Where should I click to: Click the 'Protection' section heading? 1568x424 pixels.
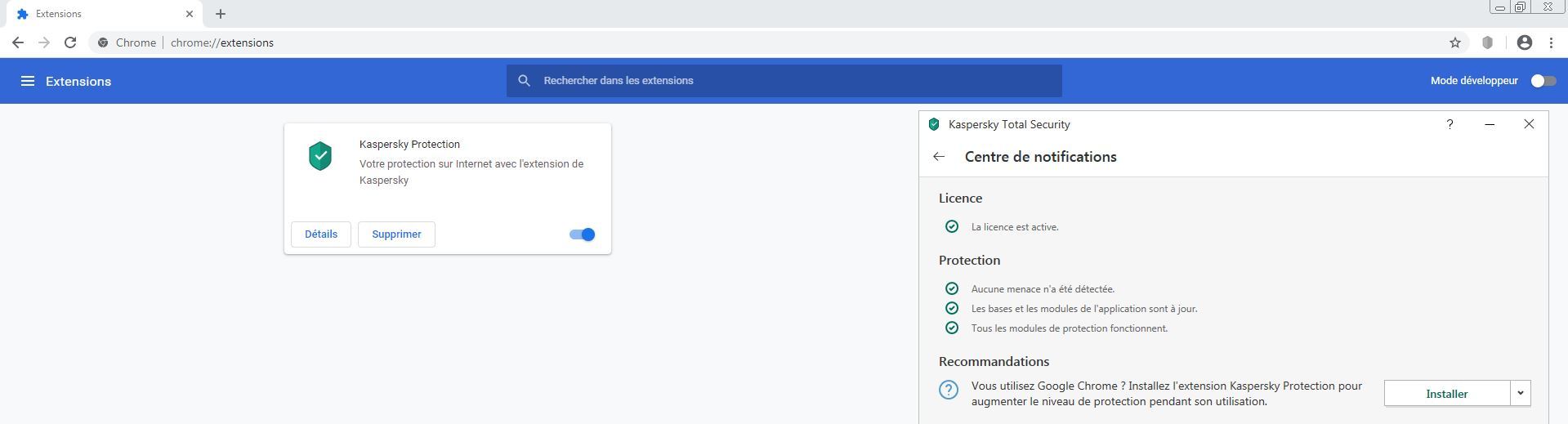(969, 261)
